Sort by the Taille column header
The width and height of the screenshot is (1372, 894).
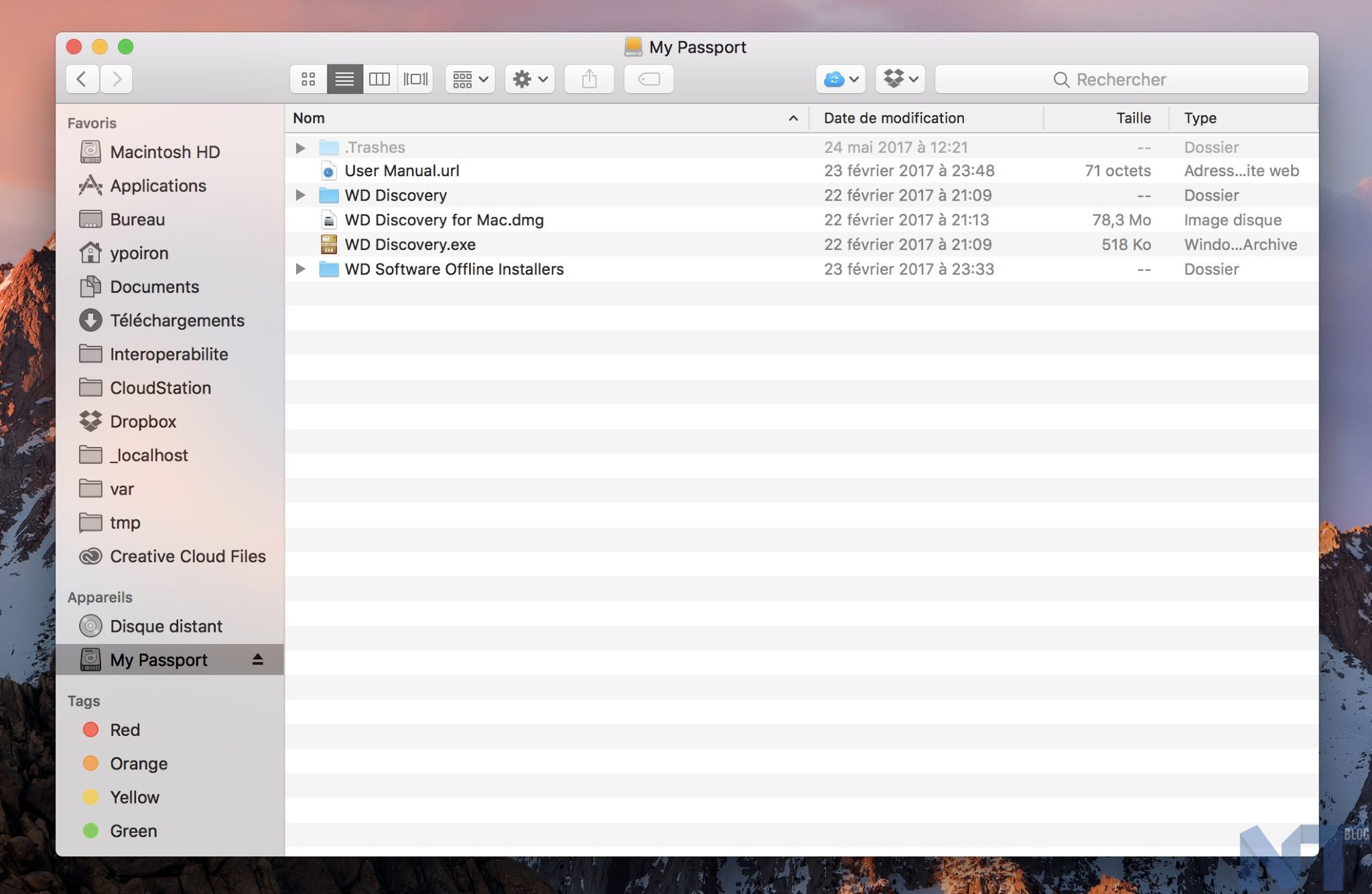pos(1107,118)
